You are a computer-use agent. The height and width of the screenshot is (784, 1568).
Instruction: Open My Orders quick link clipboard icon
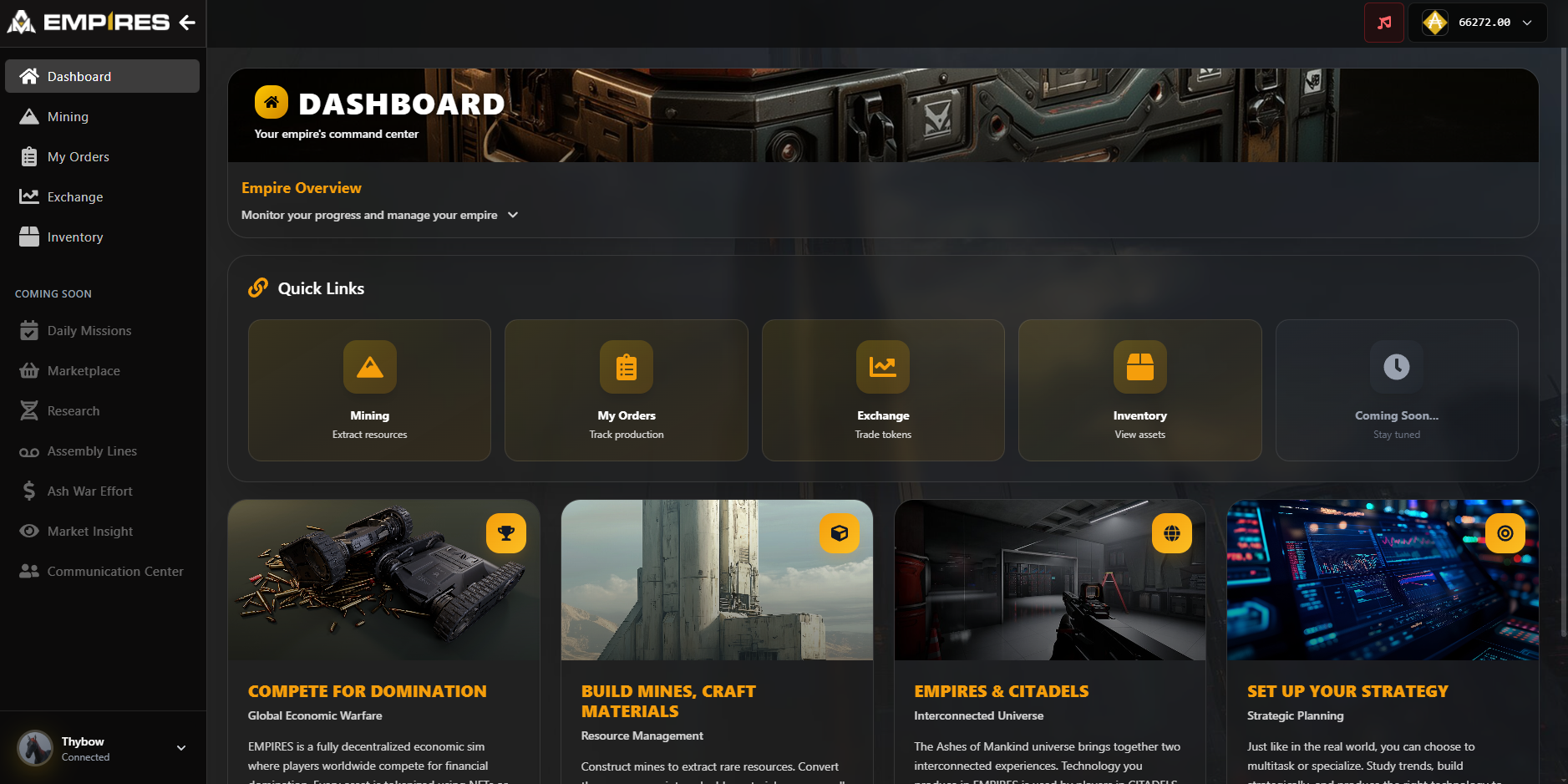point(626,367)
